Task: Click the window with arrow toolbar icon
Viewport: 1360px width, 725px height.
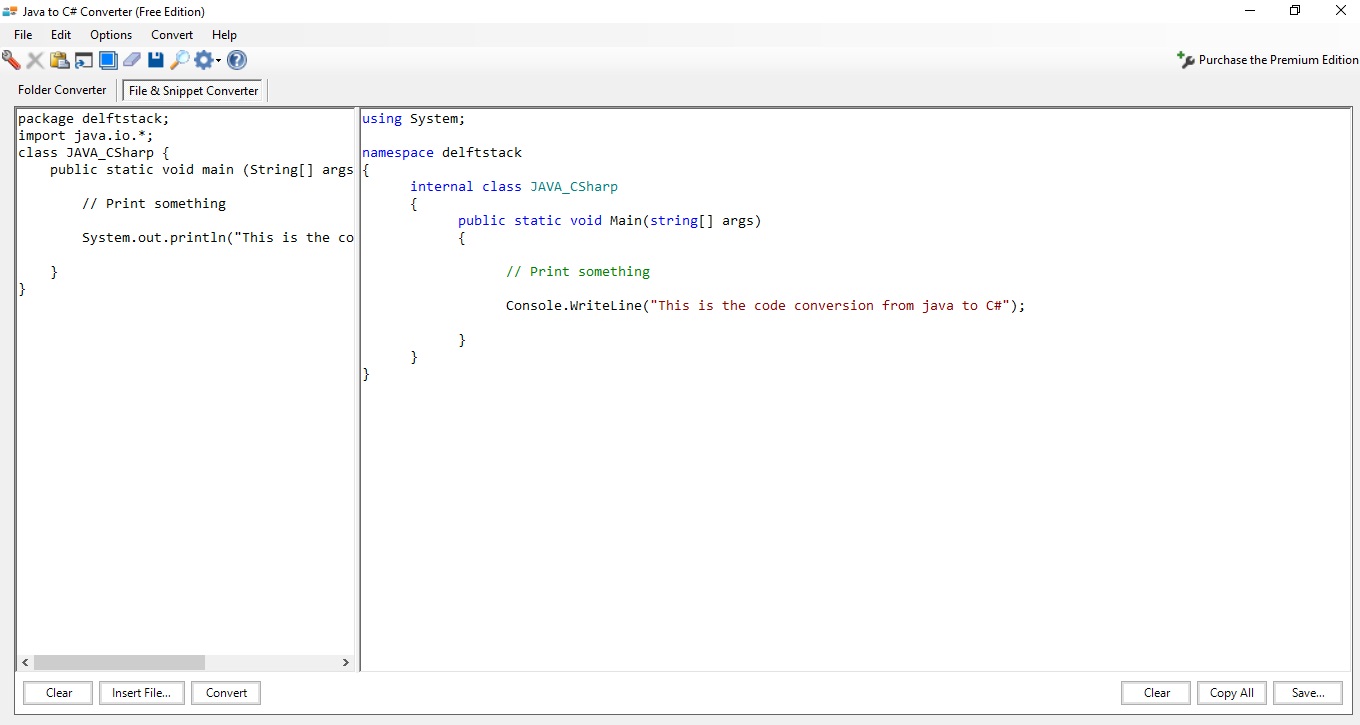Action: coord(84,60)
